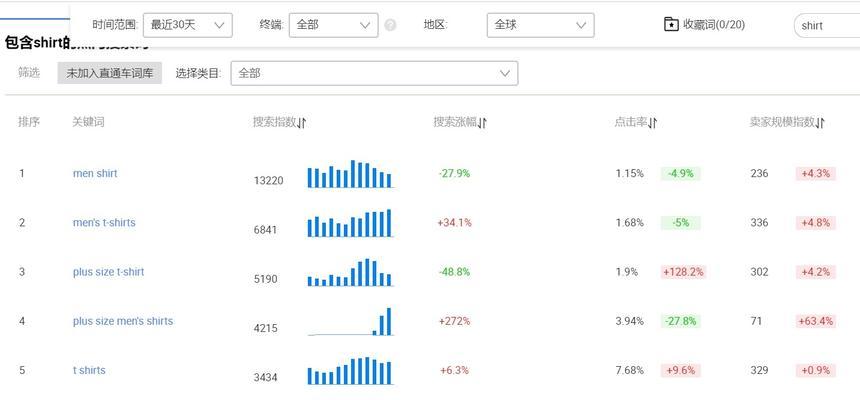The height and width of the screenshot is (400, 860).
Task: Click the 卖家规模指数 column header text
Action: pos(783,122)
